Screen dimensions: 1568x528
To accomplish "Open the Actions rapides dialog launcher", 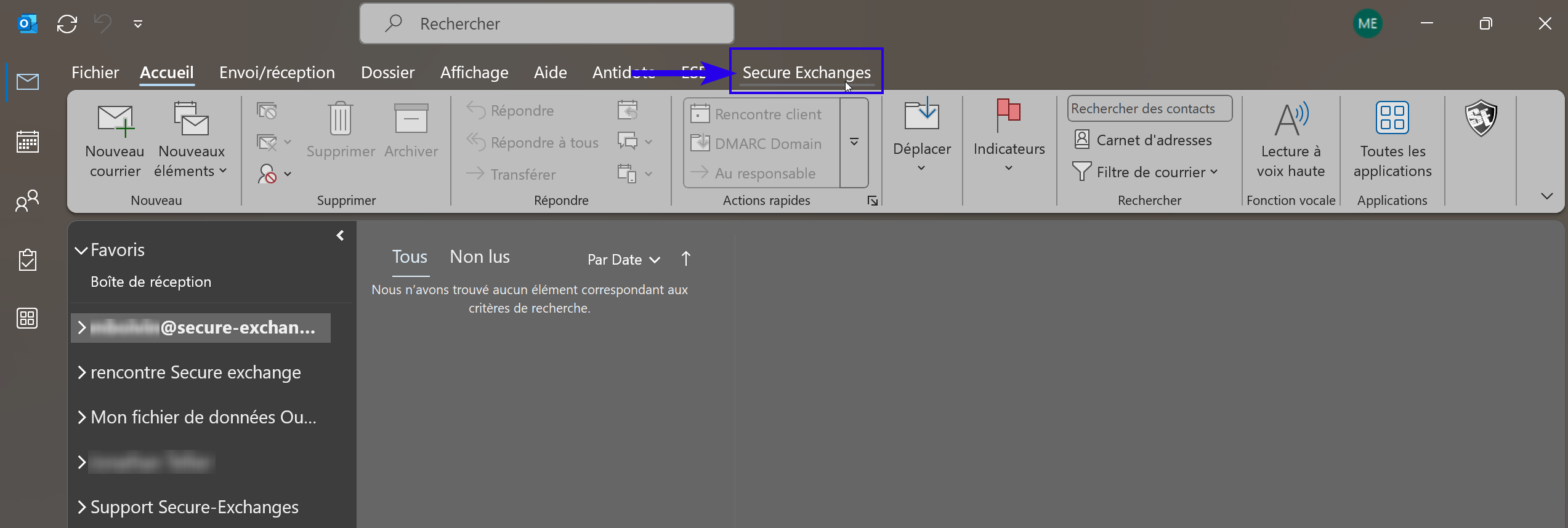I will [873, 201].
